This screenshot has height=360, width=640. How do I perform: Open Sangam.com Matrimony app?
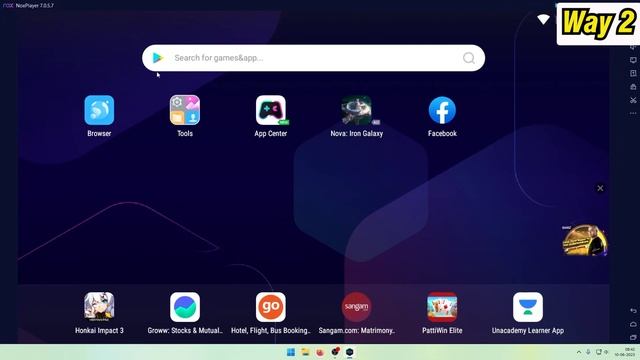coord(356,307)
